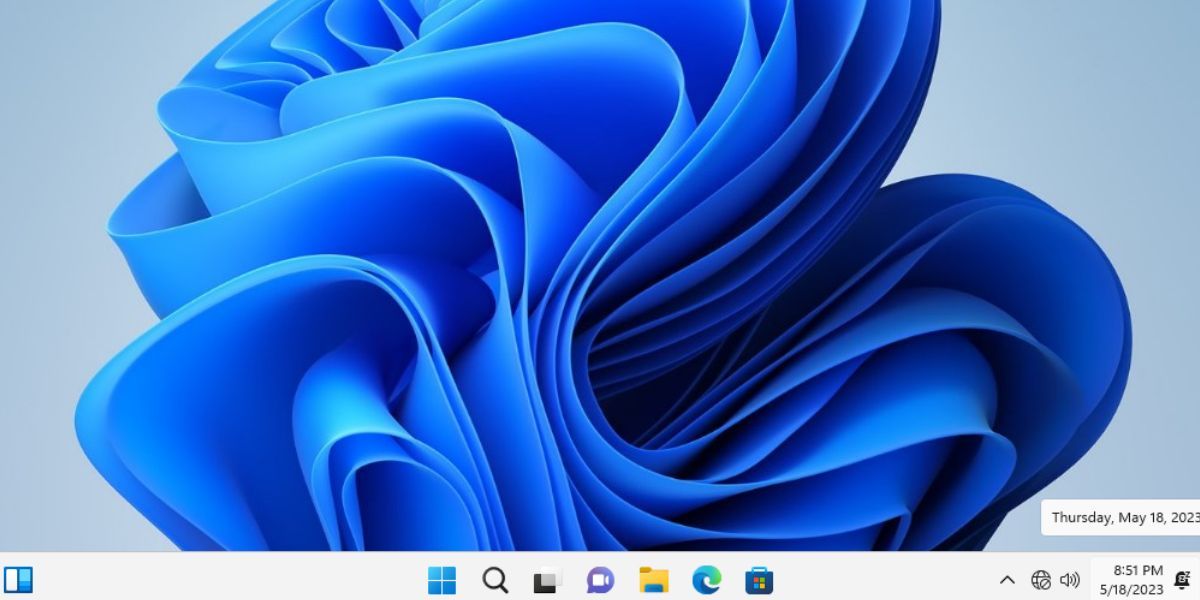Click an empty area of the taskbar
This screenshot has width=1200, height=600.
[x=250, y=580]
